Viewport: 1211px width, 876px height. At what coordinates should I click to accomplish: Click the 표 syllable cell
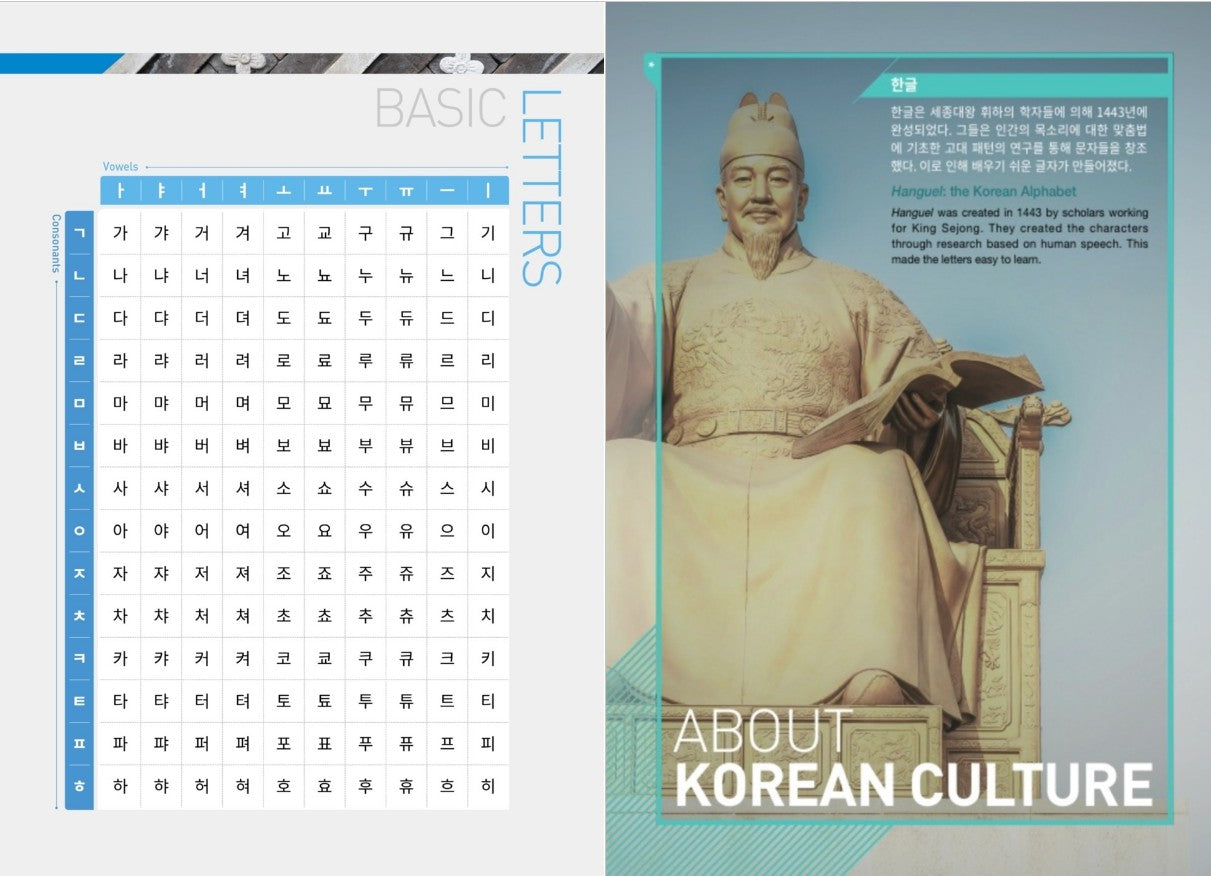324,744
